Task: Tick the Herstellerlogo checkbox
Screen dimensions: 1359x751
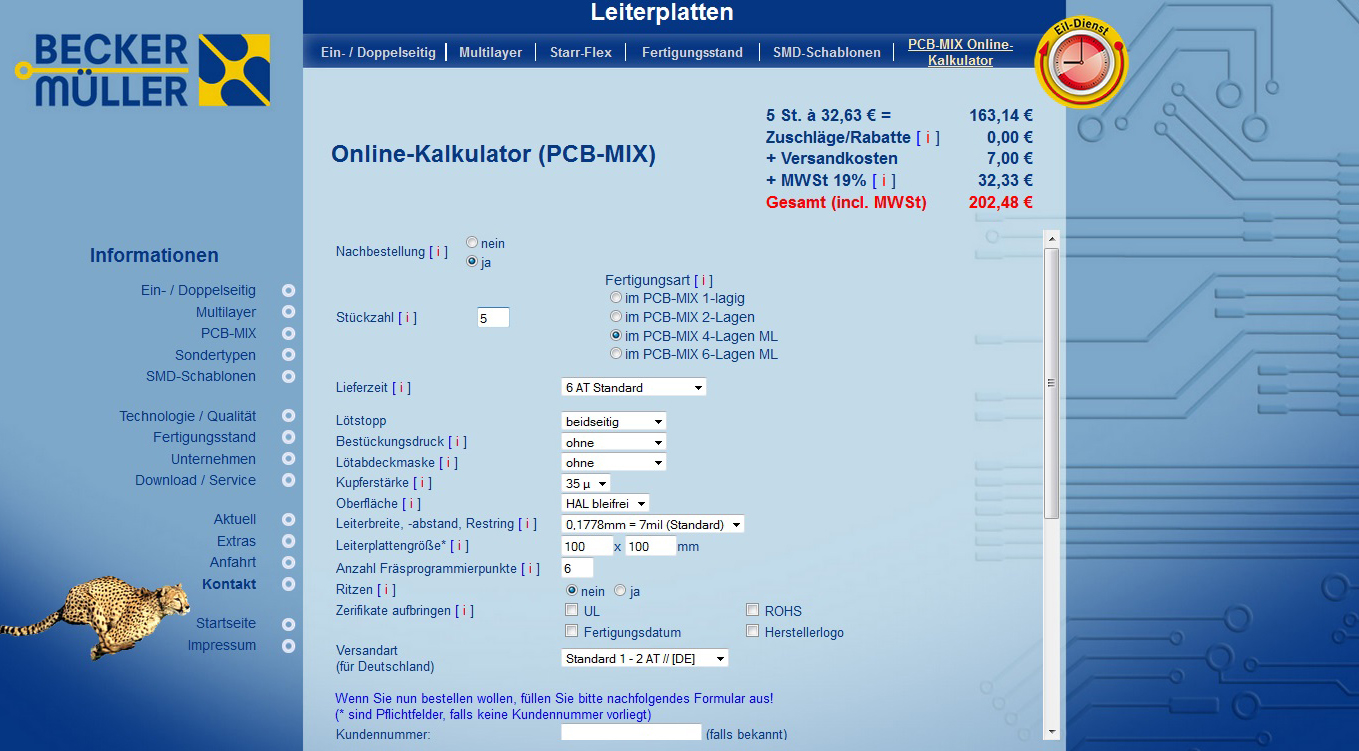Action: [x=753, y=631]
